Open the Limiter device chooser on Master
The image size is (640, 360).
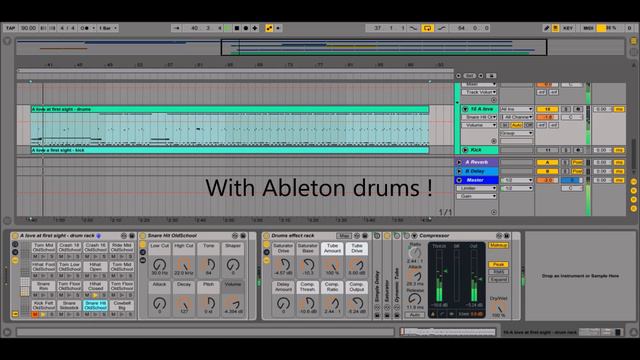click(x=476, y=188)
